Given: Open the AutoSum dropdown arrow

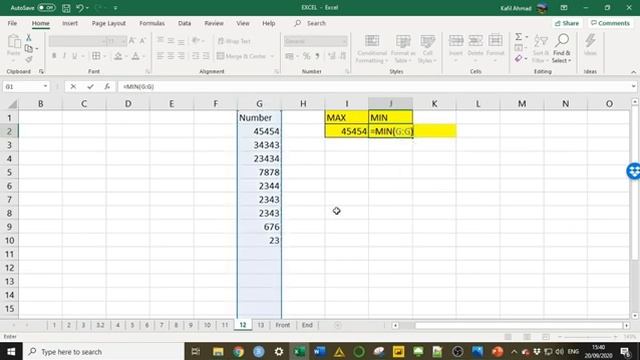Looking at the screenshot, I should tap(526, 37).
